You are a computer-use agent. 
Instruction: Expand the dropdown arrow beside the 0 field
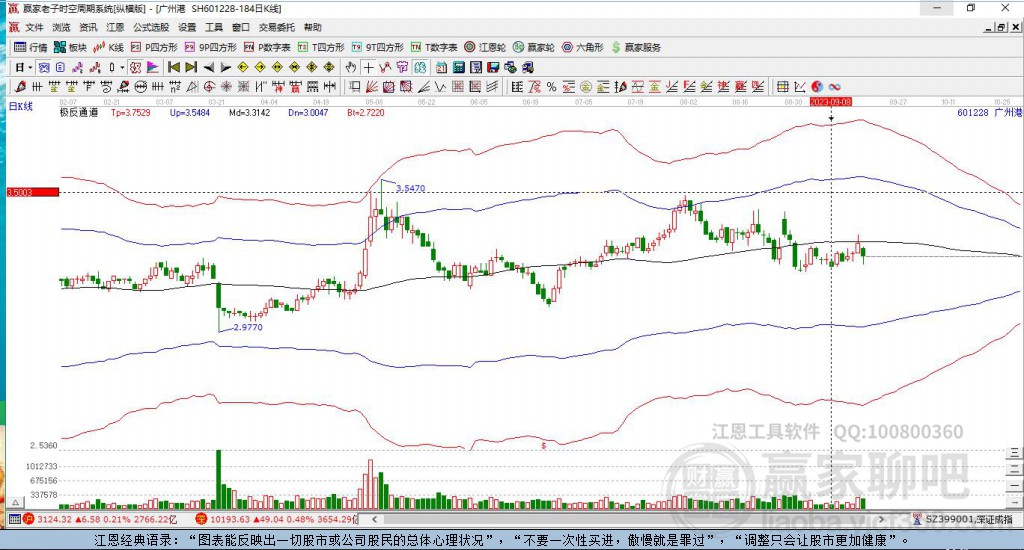coord(122,67)
